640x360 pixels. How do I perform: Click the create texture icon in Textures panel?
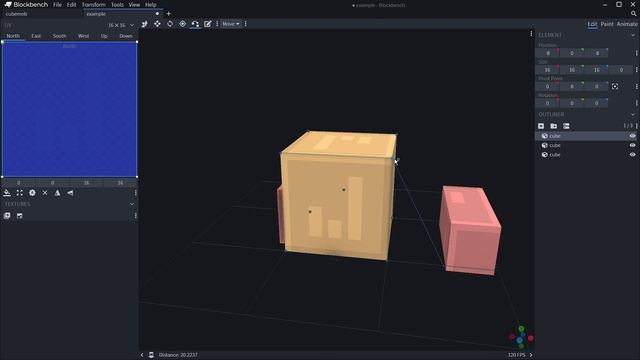[x=20, y=216]
